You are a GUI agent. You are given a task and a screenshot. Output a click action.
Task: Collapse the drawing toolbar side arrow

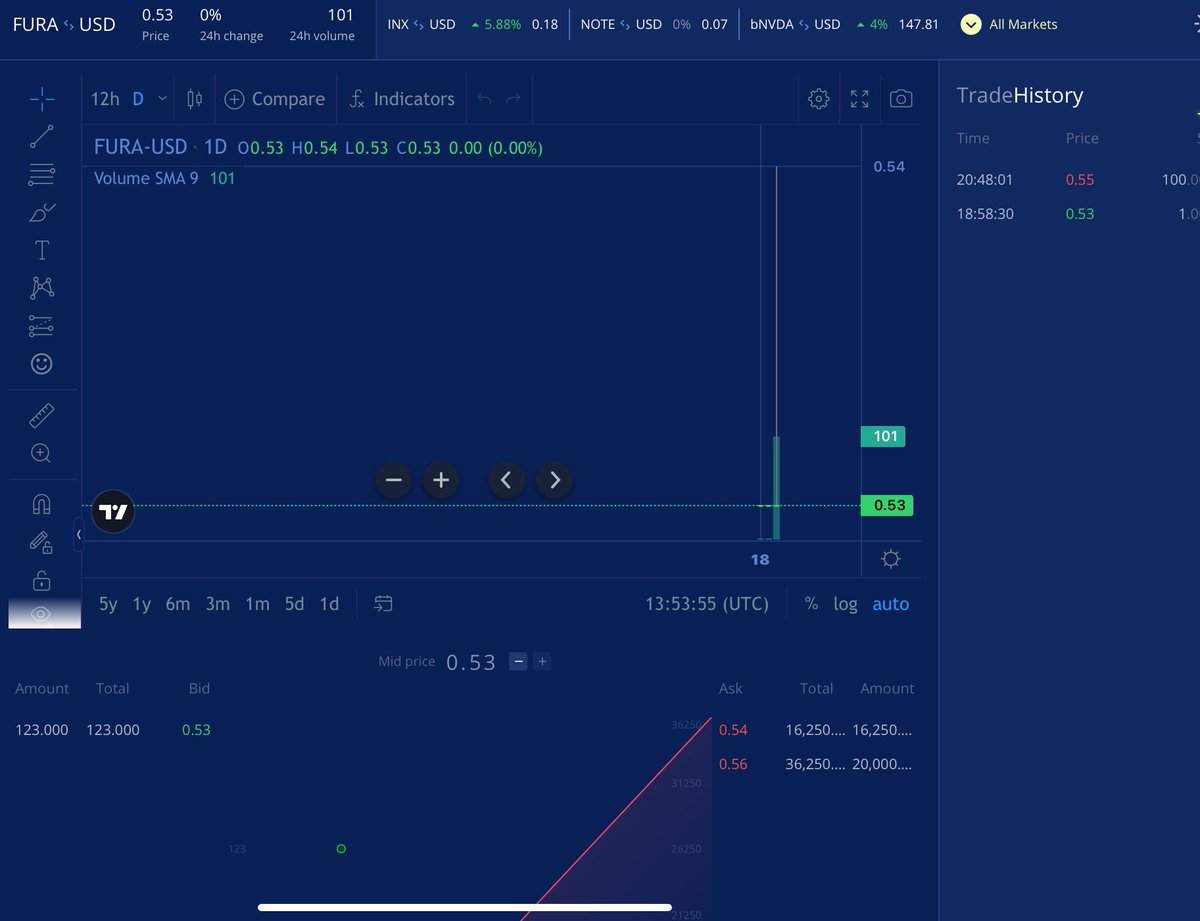point(78,534)
